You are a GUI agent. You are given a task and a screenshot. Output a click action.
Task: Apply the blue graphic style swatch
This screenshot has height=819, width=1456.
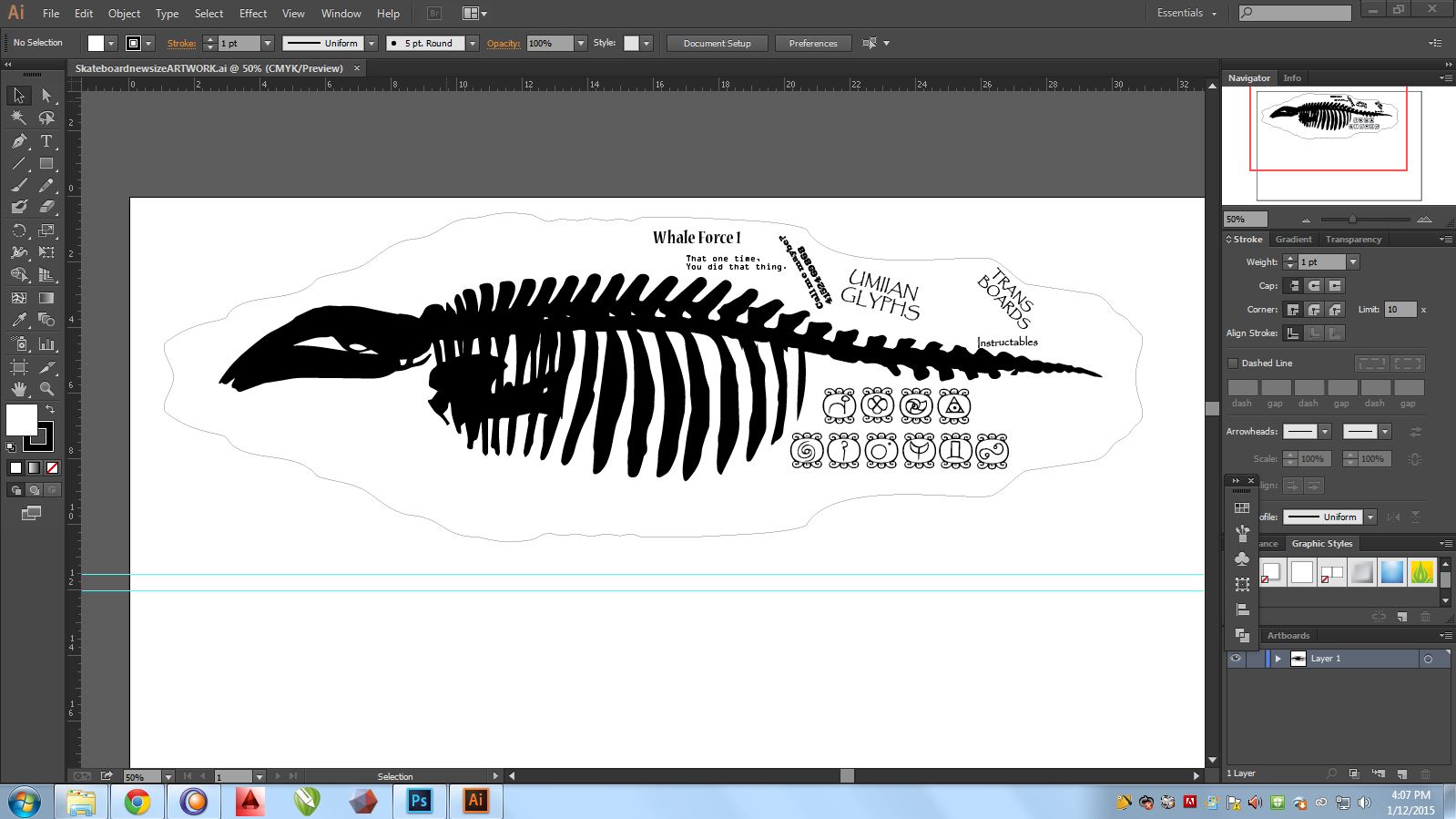1391,572
